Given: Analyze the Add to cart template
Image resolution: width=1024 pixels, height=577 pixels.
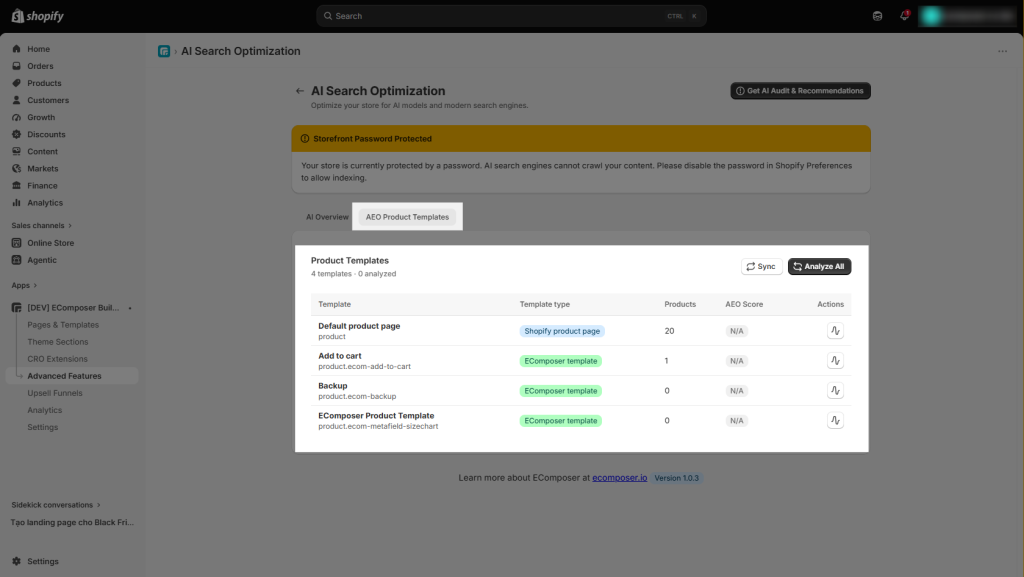Looking at the screenshot, I should click(x=835, y=361).
